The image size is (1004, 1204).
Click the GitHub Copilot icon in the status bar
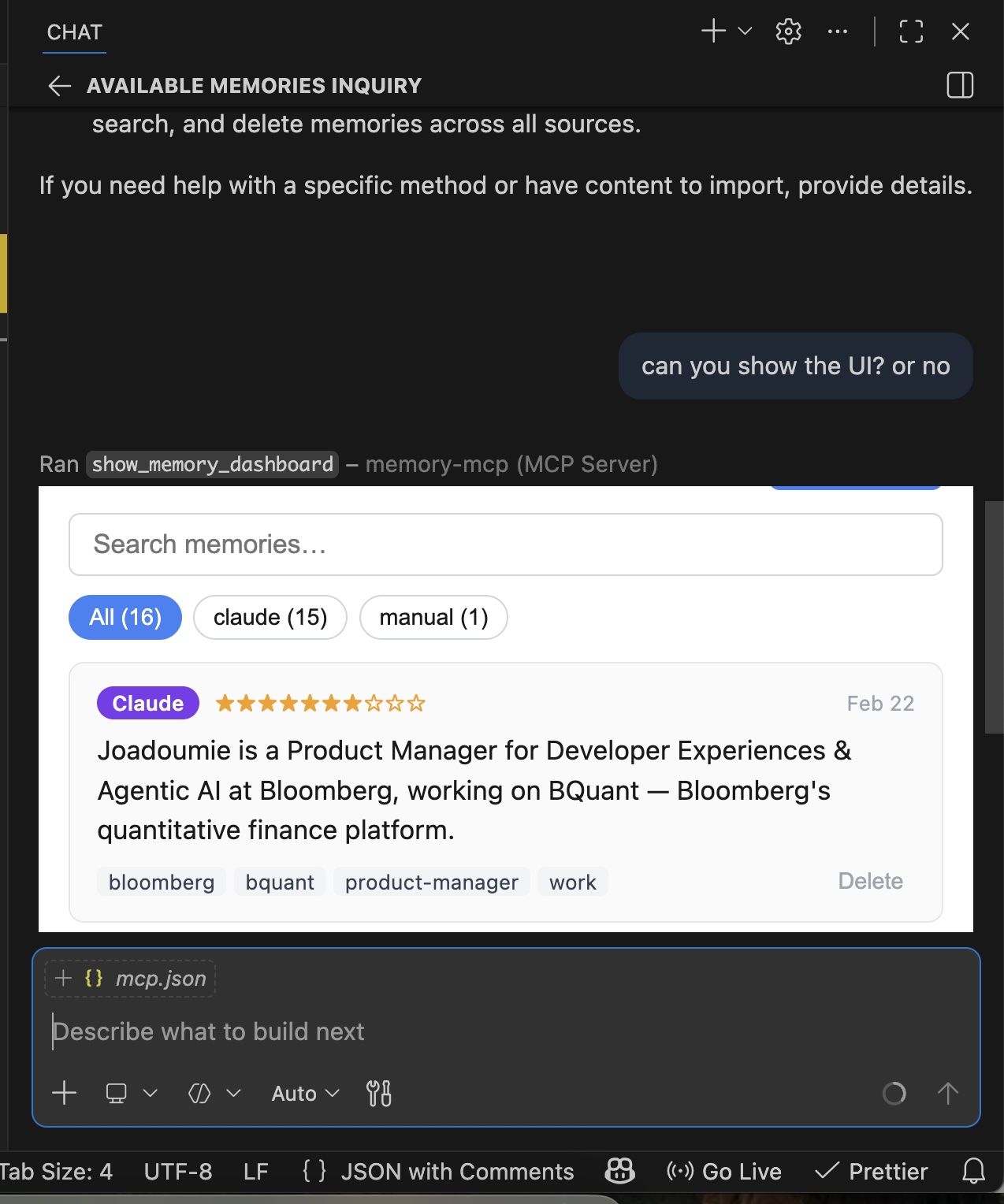point(619,1172)
